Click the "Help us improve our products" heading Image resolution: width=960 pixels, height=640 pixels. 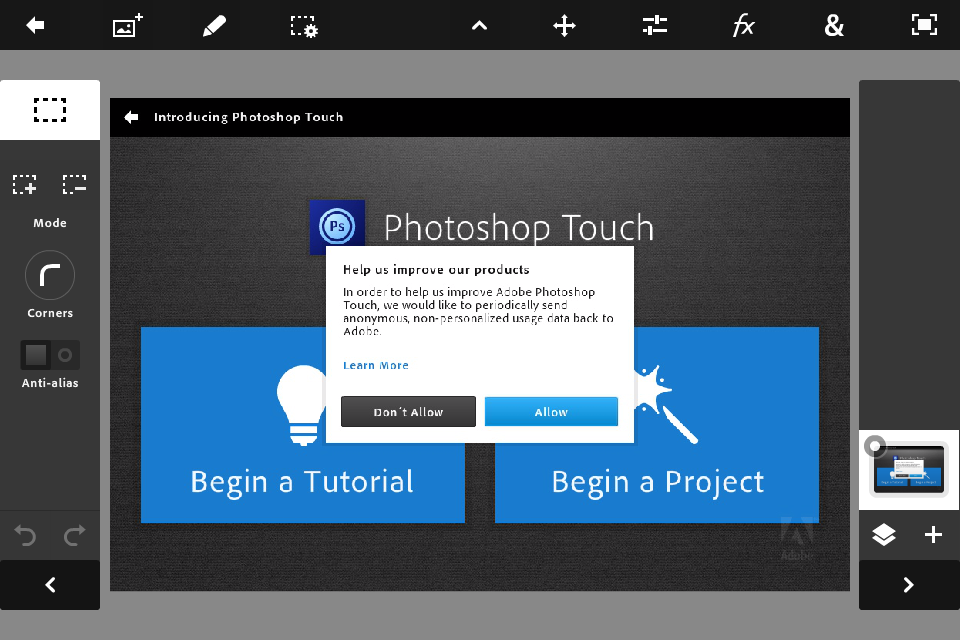[x=436, y=269]
